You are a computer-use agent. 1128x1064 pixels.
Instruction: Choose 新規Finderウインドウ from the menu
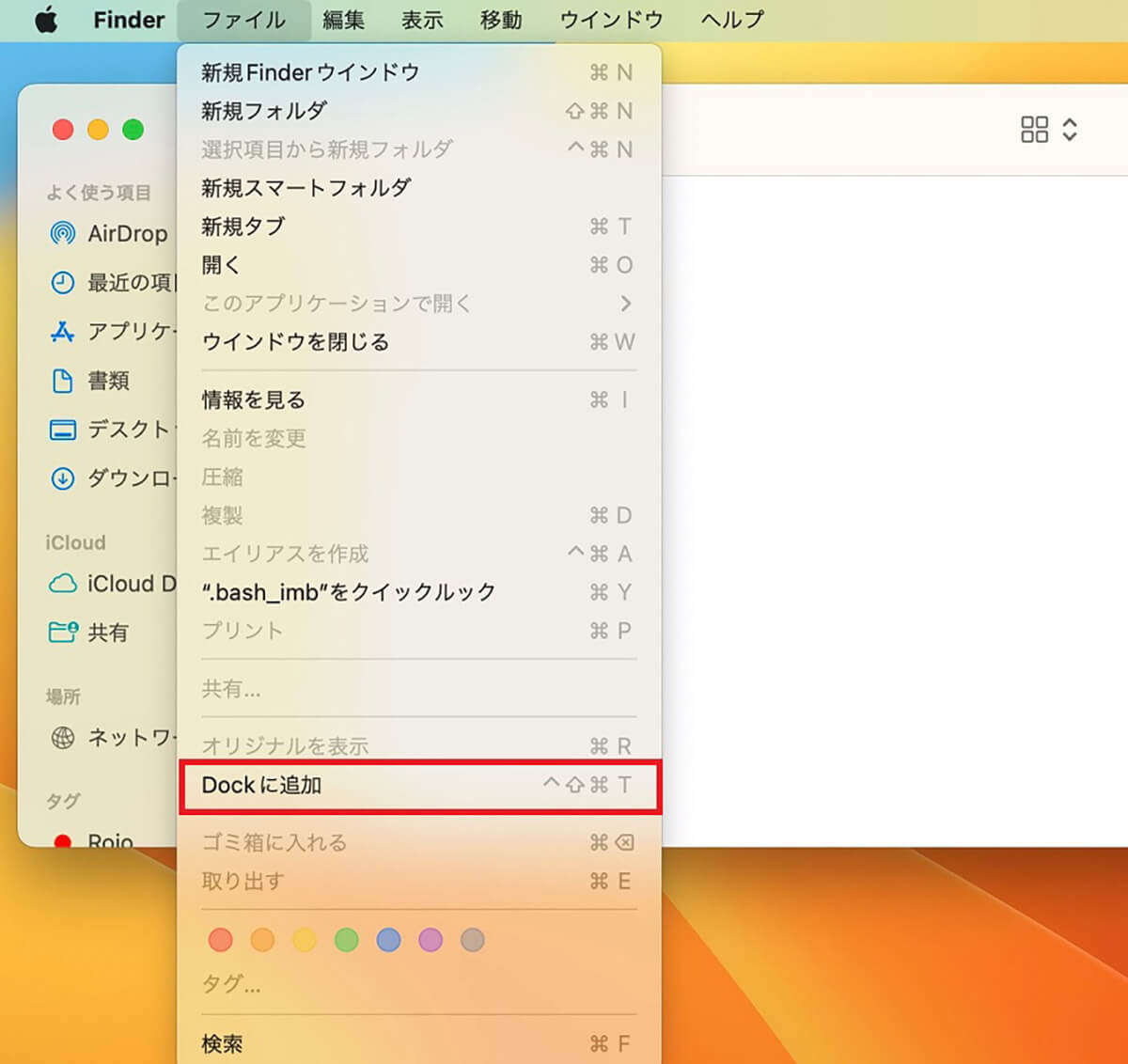click(x=419, y=72)
